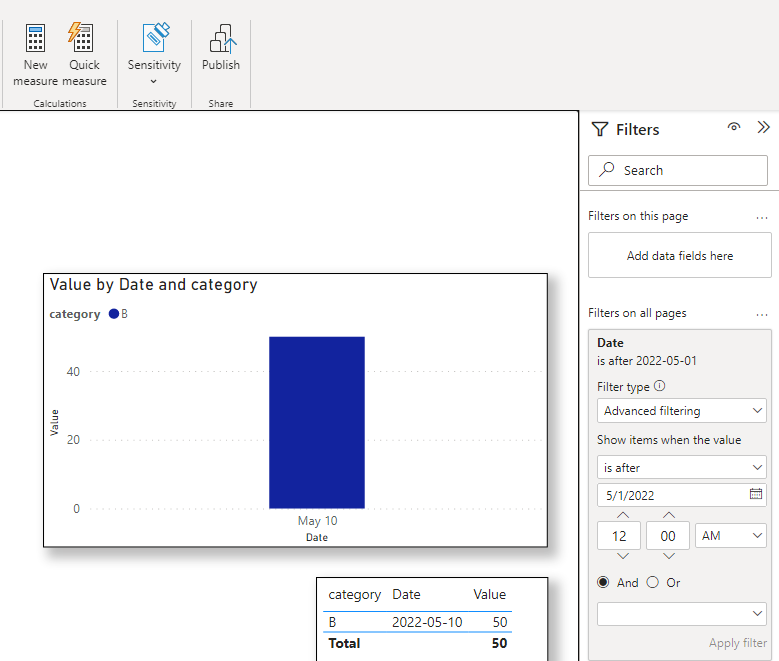Decrease the hour with down arrow

(x=623, y=556)
